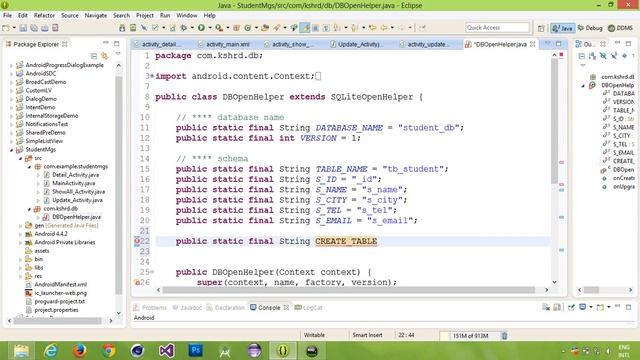Click the Open Console icon

(600, 307)
